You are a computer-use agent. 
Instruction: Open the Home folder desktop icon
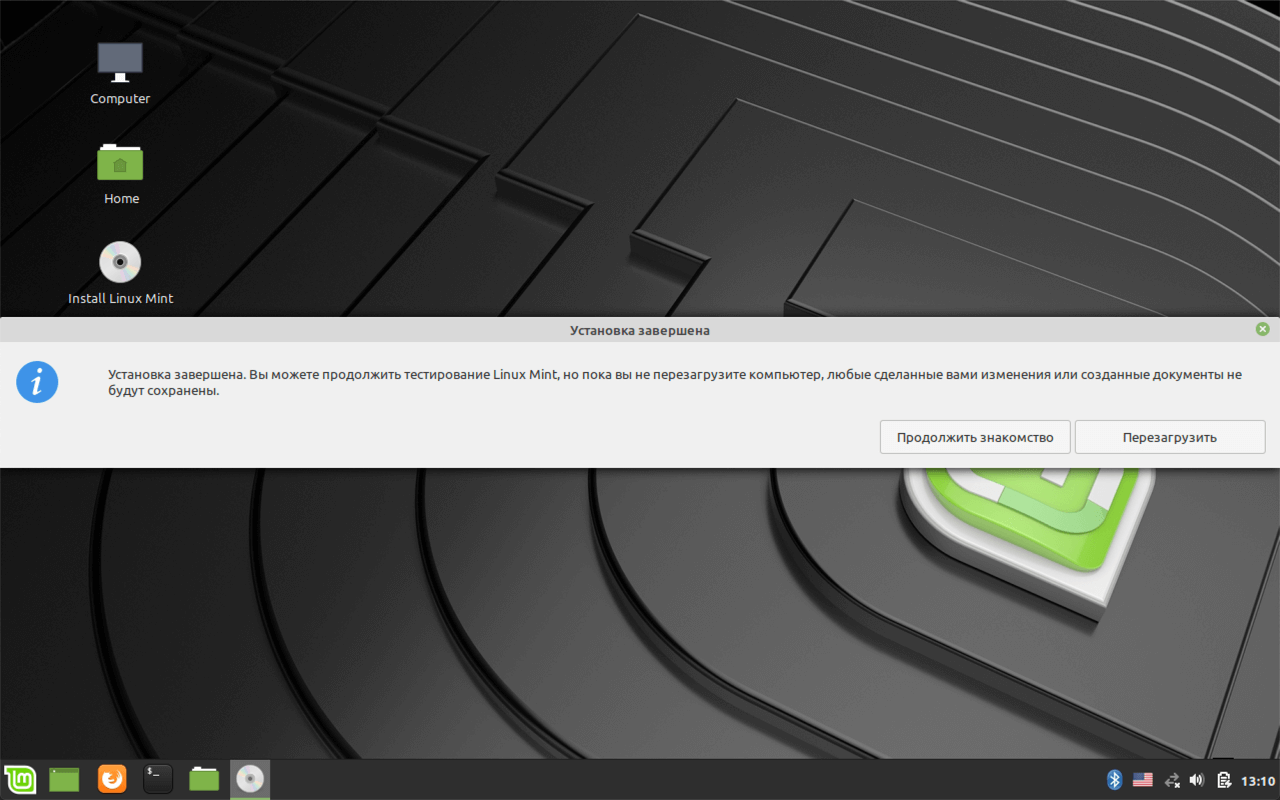[120, 162]
